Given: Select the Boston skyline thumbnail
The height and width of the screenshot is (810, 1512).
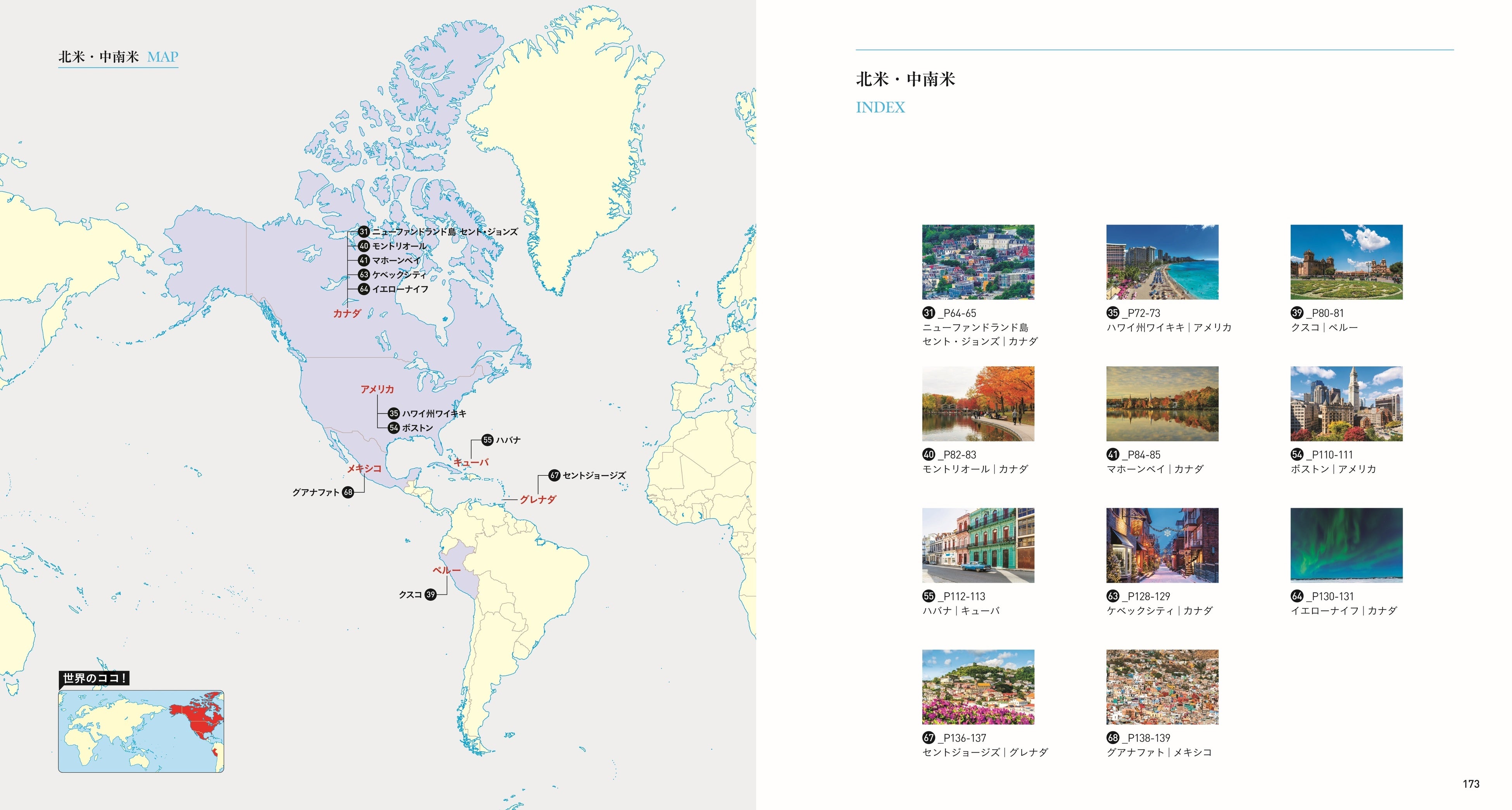Looking at the screenshot, I should point(1346,403).
